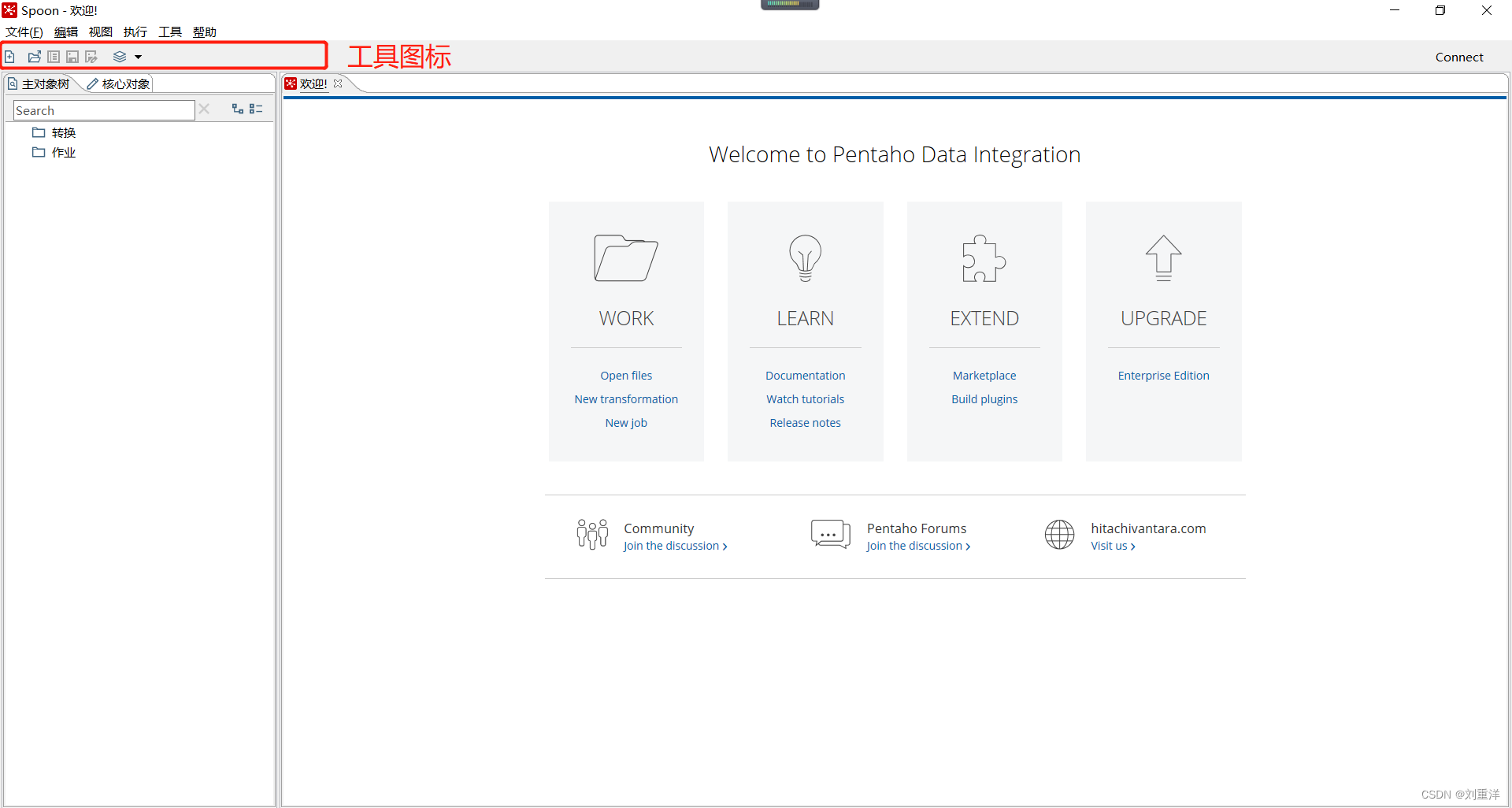1512x808 pixels.
Task: Click the Visit us link
Action: [x=1113, y=546]
